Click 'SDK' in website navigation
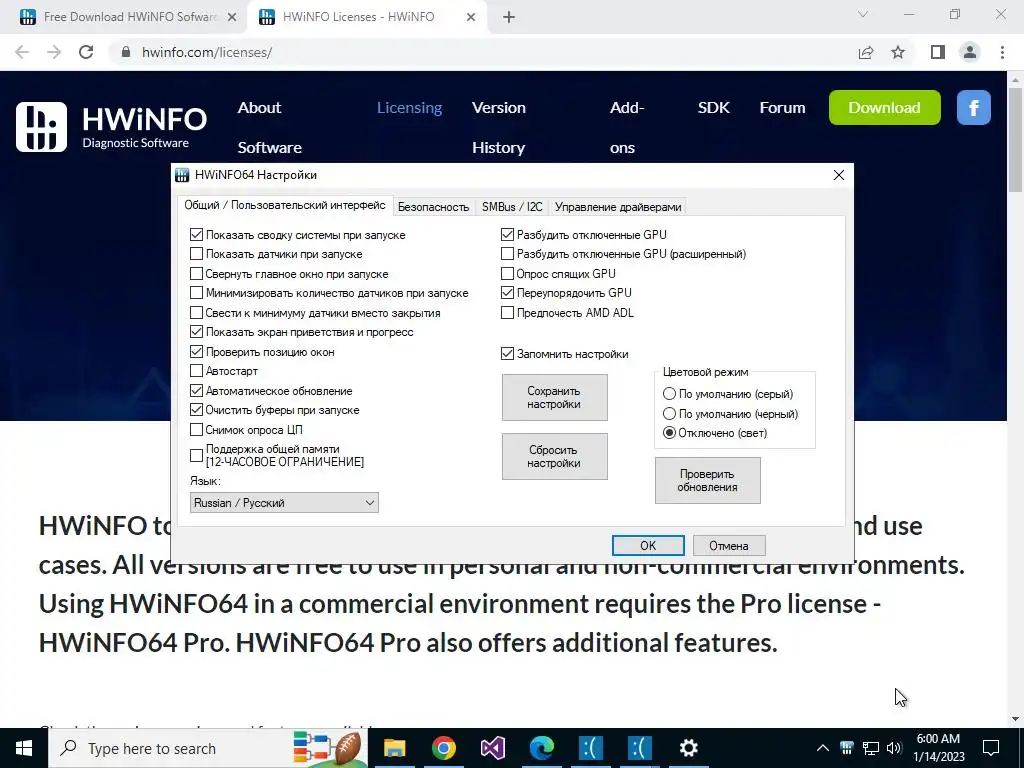The image size is (1024, 768). point(714,108)
